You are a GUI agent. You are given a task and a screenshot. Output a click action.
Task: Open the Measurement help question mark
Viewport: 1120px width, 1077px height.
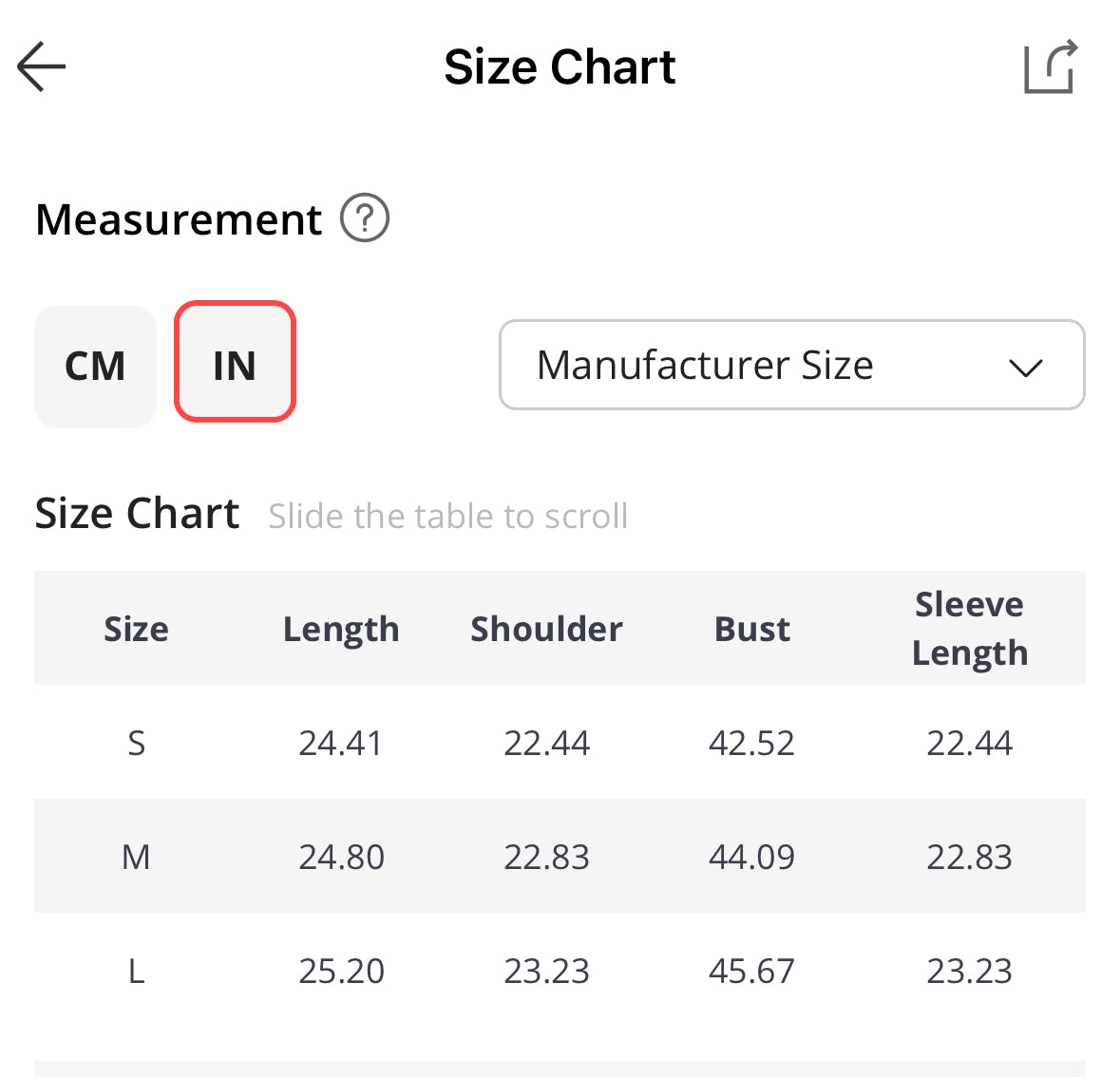click(365, 217)
